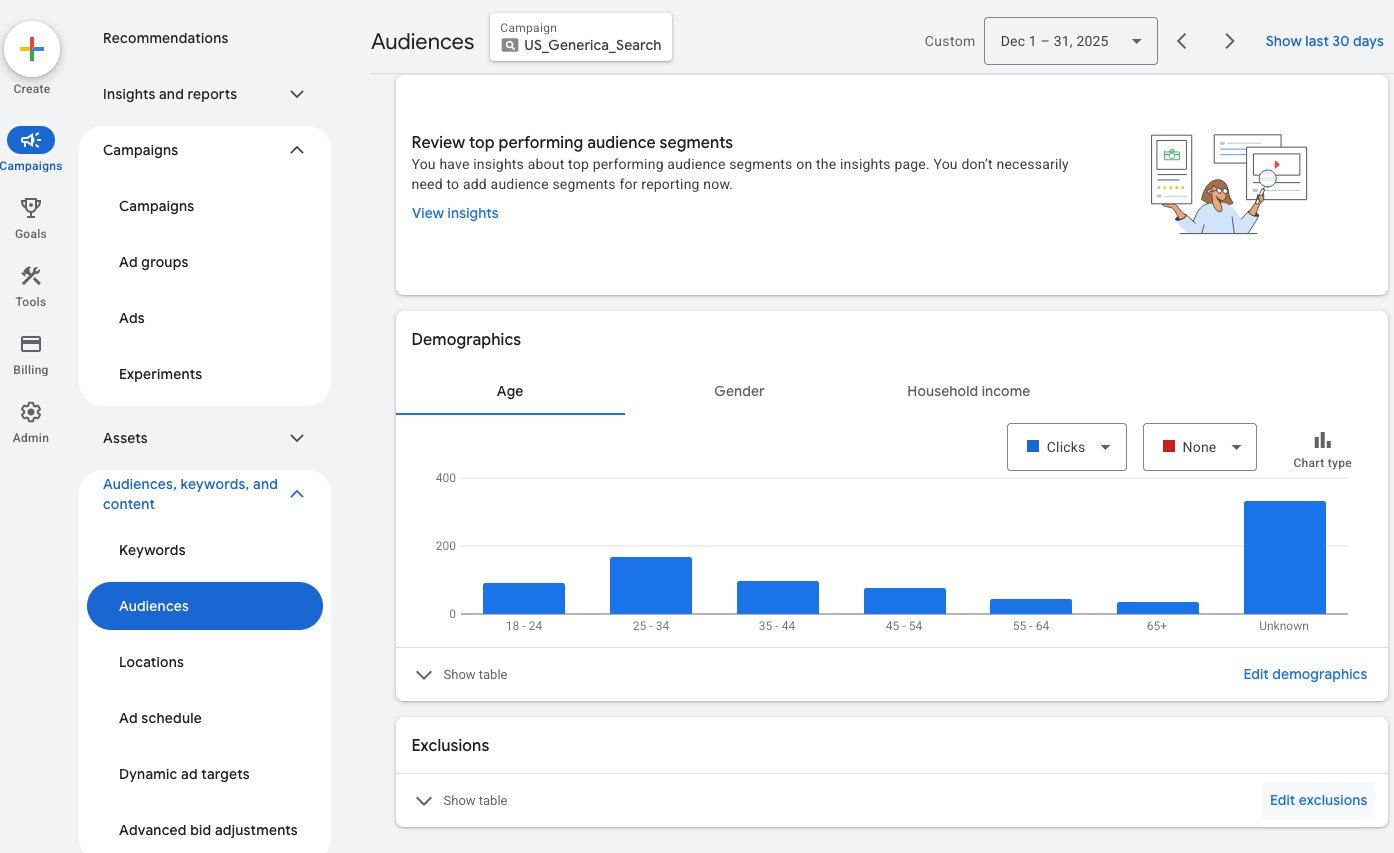Click the Tools wrench icon
Screen dimensions: 1394x853
pos(30,276)
